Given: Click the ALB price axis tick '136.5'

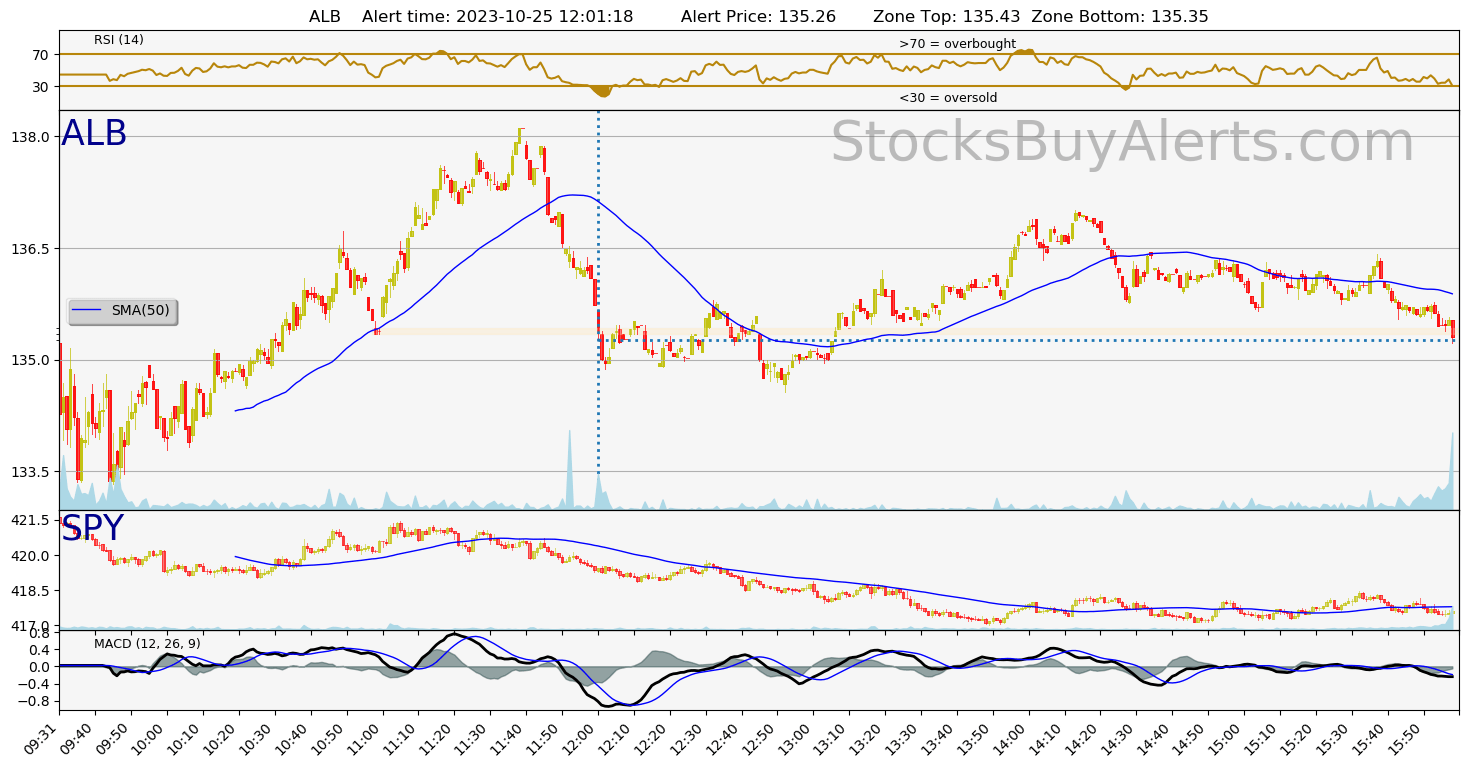Looking at the screenshot, I should 31,248.
